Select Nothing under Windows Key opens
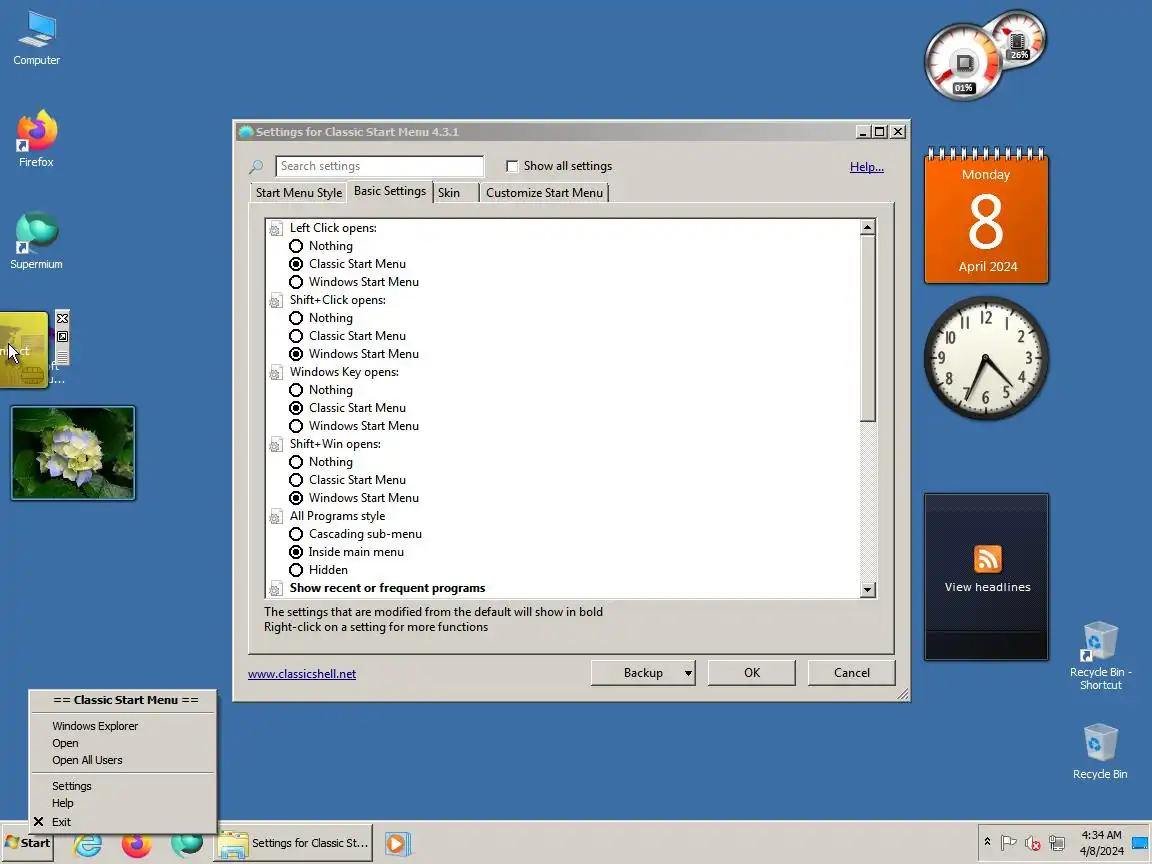1152x864 pixels. point(296,390)
